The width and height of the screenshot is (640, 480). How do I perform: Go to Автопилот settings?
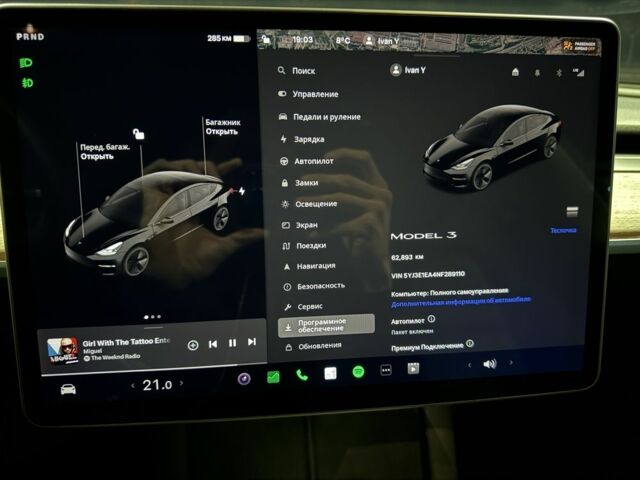pyautogui.click(x=307, y=161)
